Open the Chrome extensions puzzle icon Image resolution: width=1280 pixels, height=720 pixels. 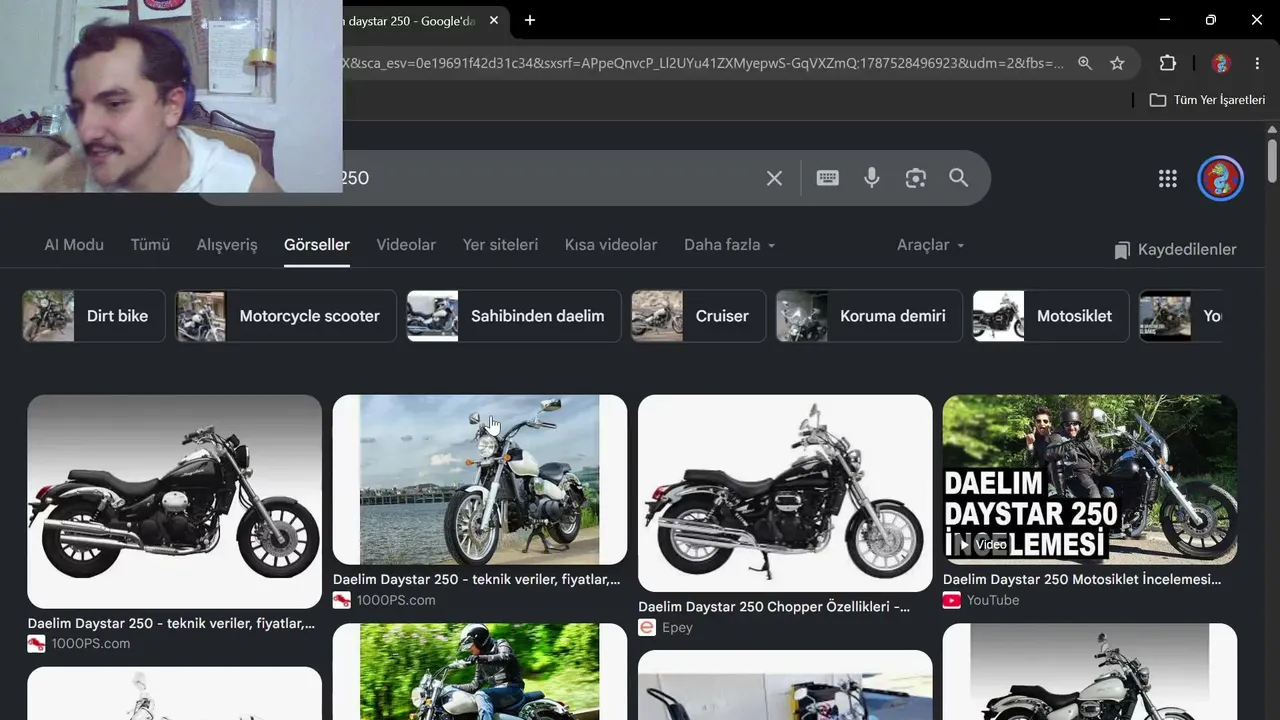pos(1167,63)
